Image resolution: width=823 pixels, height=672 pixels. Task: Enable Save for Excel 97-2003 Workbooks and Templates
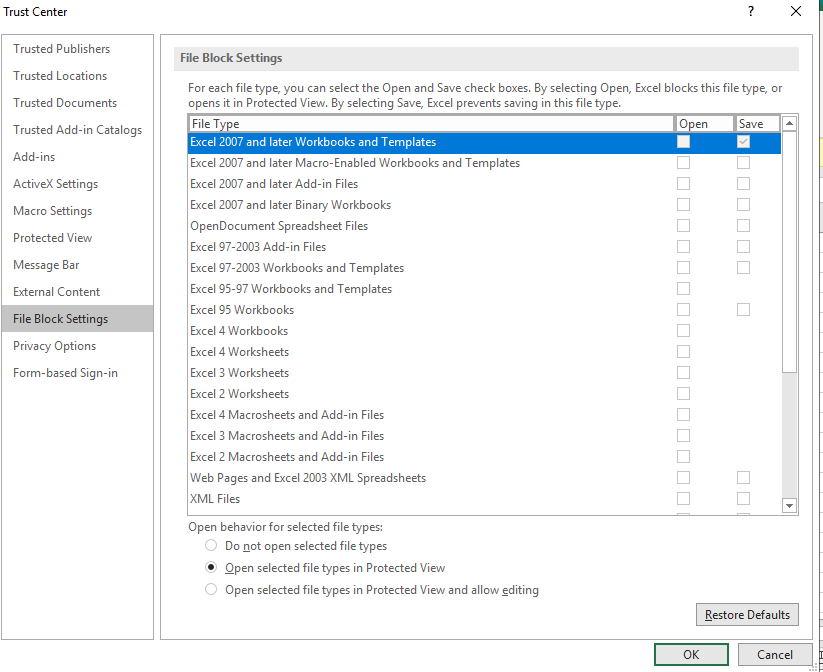743,267
